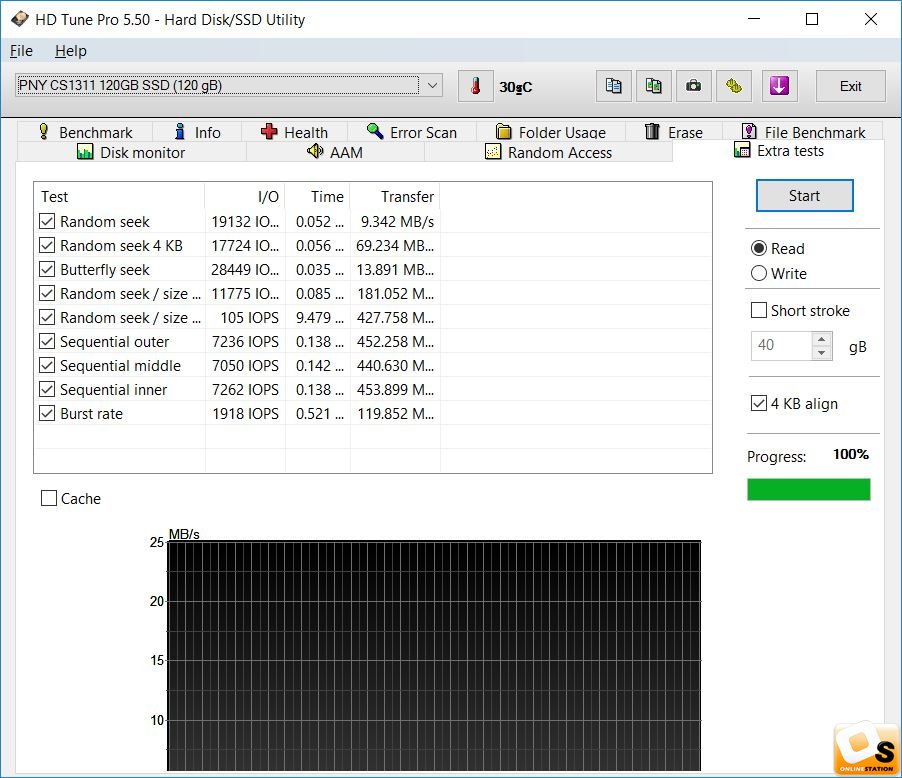Toggle Random seek / size test with 11775 IOPS
902x778 pixels.
pos(47,293)
